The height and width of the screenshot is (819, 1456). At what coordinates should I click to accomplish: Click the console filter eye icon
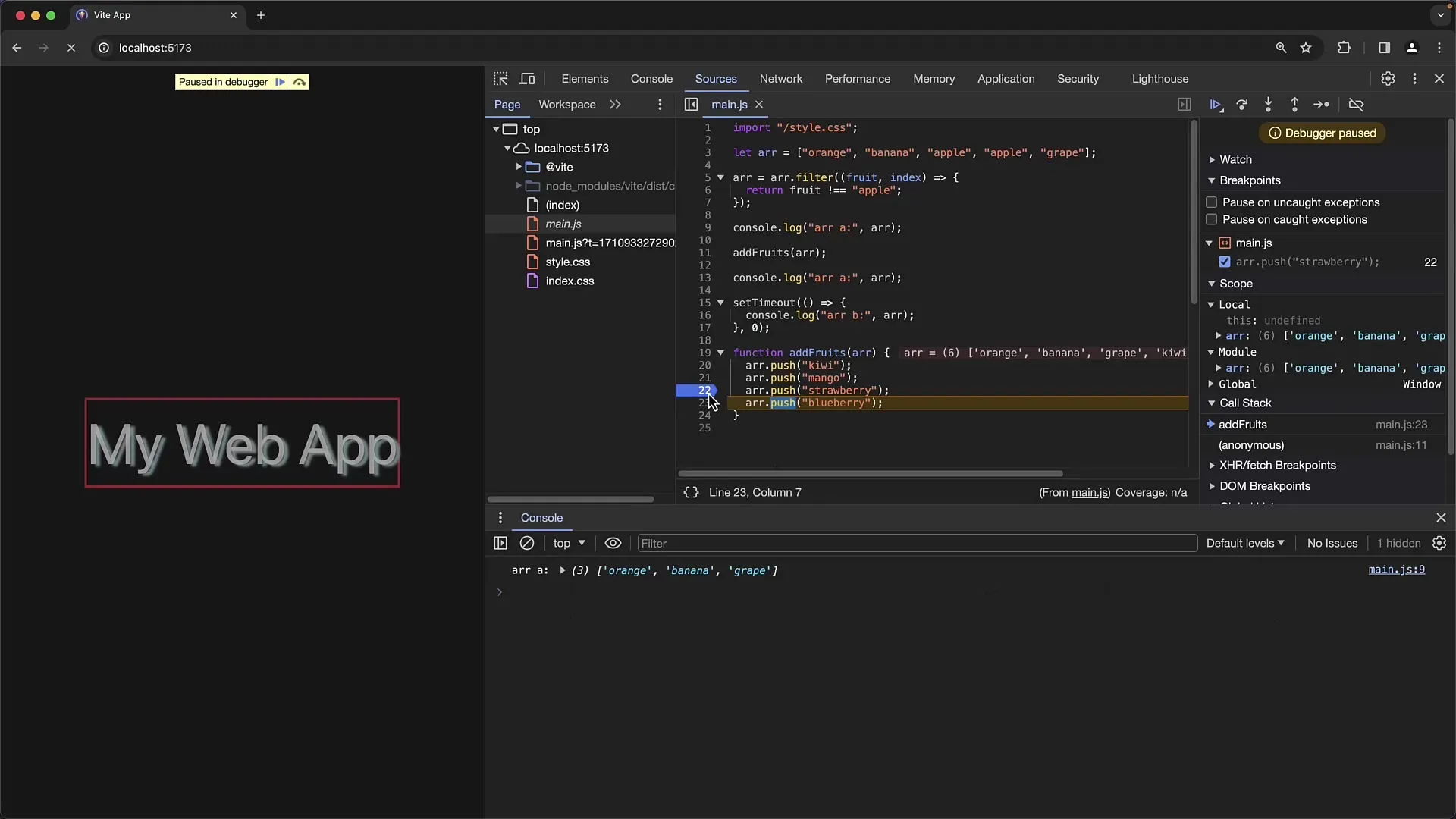pos(613,543)
